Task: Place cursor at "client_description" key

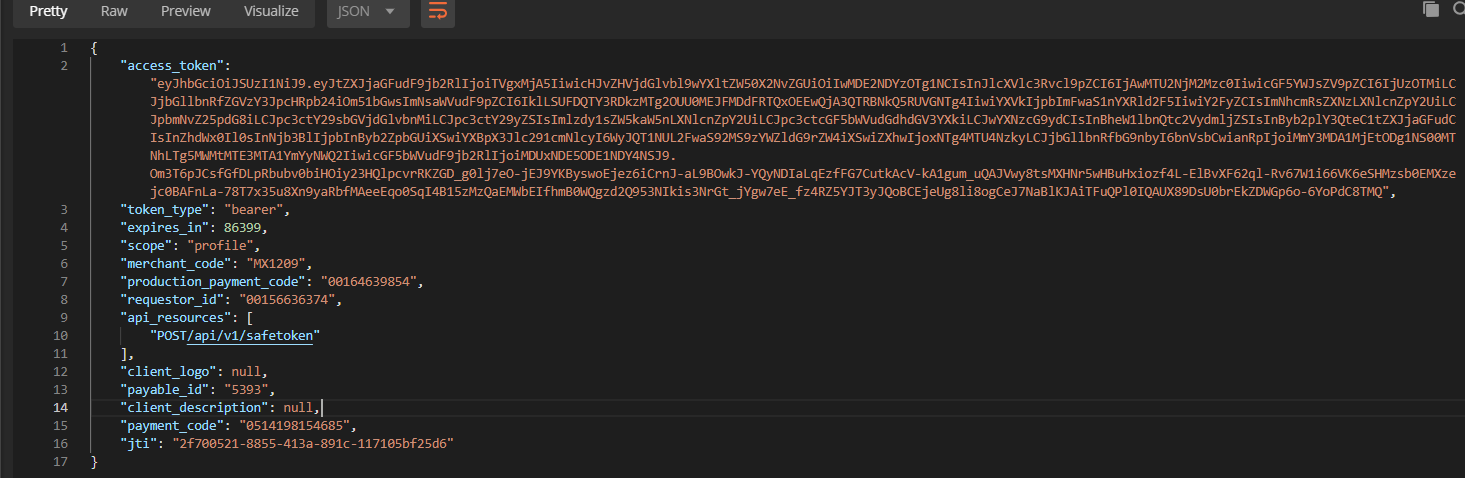Action: (196, 408)
